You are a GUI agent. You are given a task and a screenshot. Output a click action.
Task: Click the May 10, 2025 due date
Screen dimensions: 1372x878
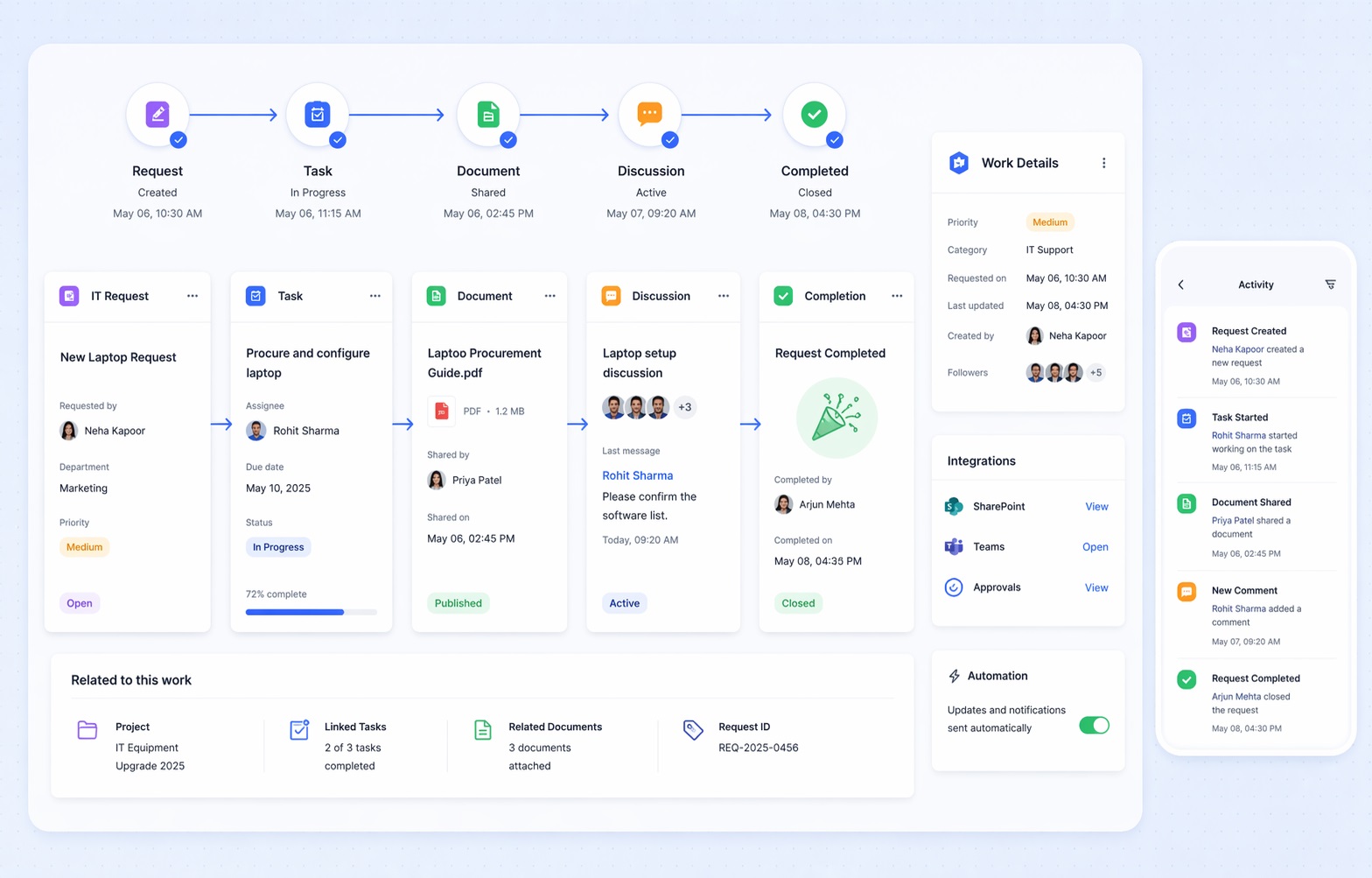pyautogui.click(x=278, y=488)
